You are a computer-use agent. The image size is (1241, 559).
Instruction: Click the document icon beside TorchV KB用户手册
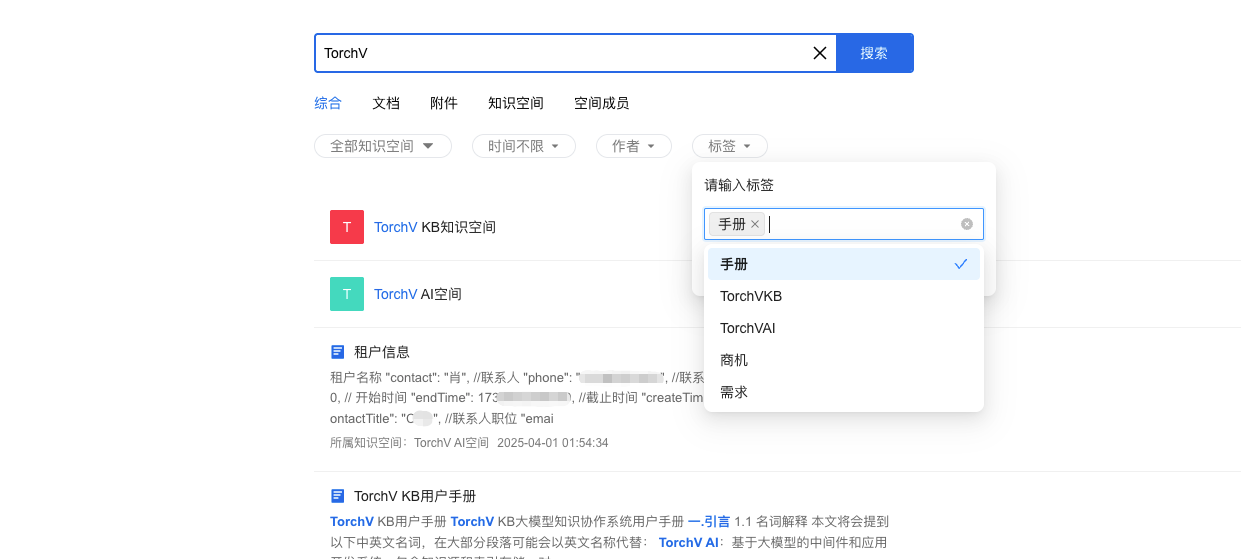tap(338, 496)
